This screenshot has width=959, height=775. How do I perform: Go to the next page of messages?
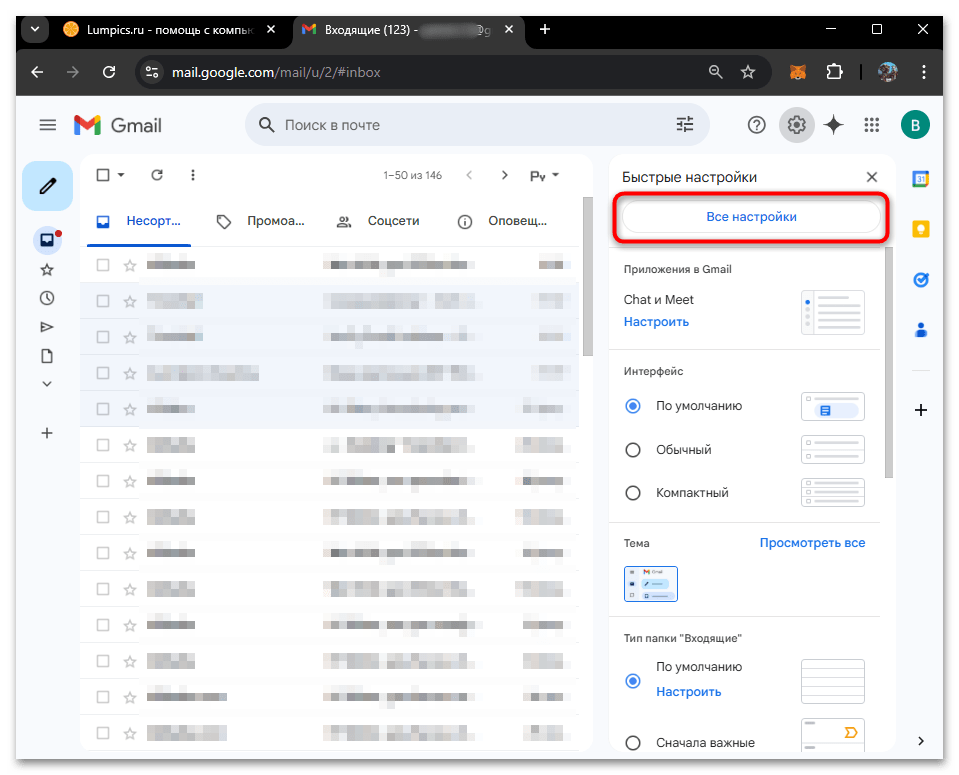[505, 176]
